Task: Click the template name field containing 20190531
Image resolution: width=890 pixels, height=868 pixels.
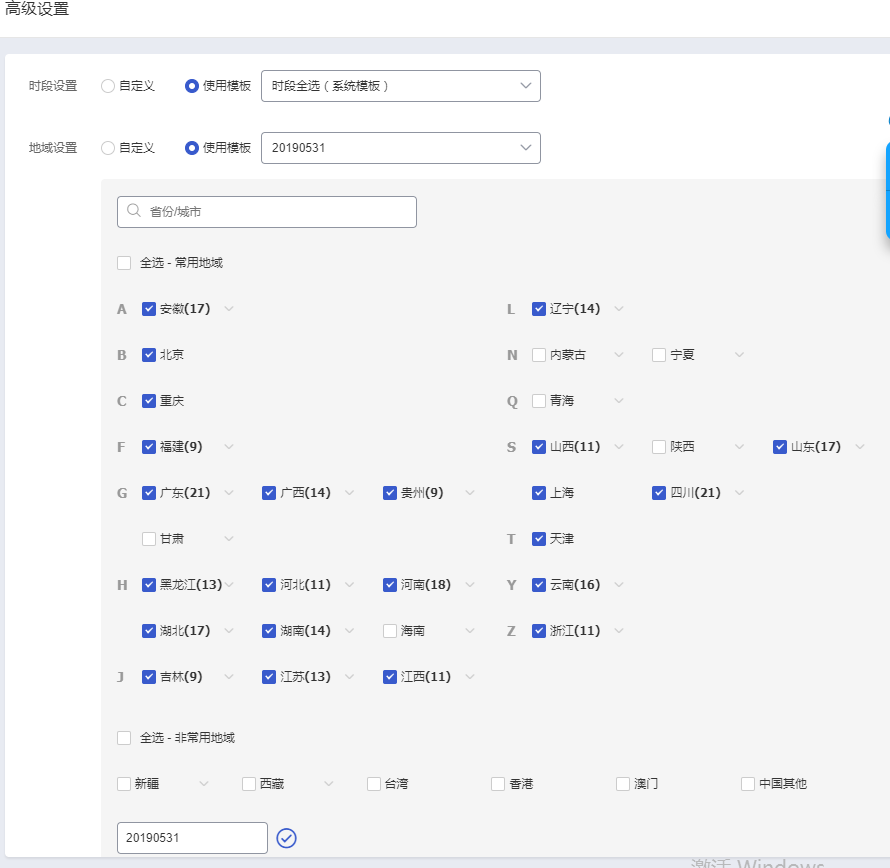Action: coord(192,838)
